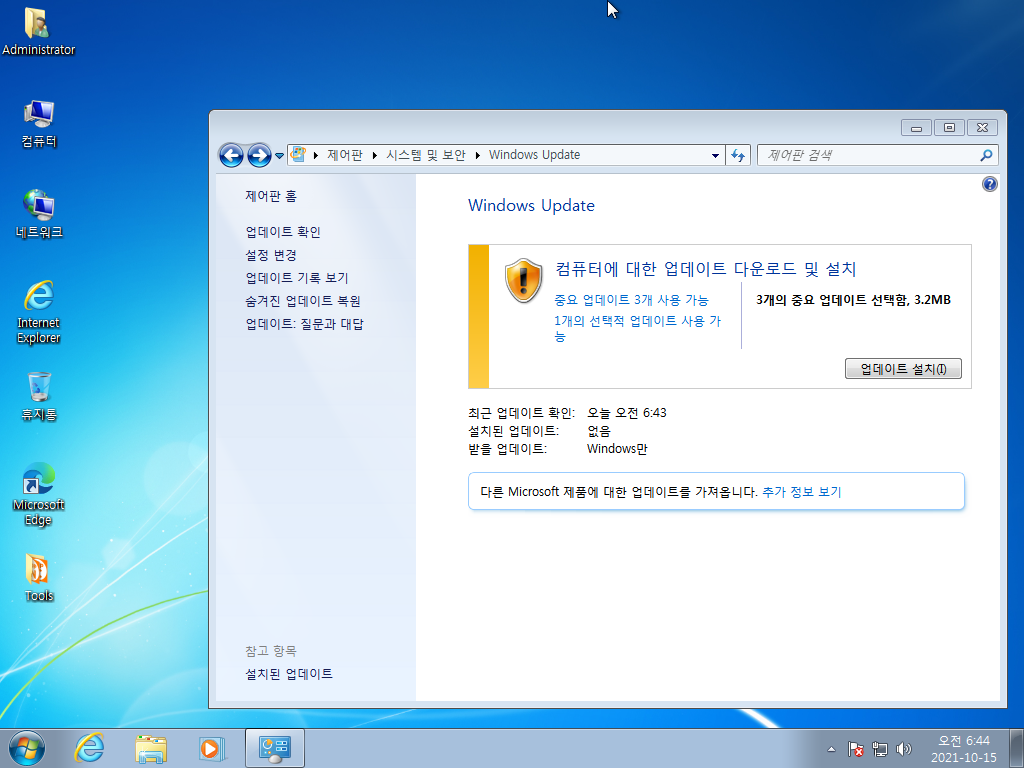The image size is (1024, 768).
Task: Open the 컴퓨터 desktop icon
Action: [39, 124]
